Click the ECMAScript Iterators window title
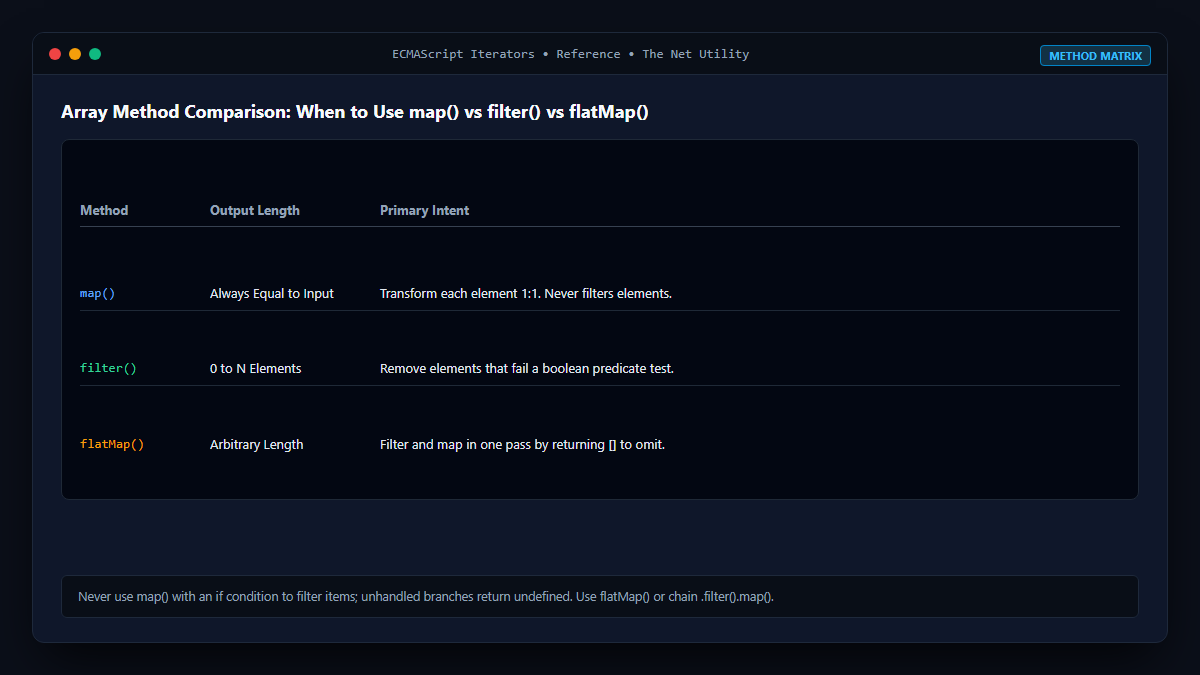Image resolution: width=1200 pixels, height=675 pixels. 570,54
